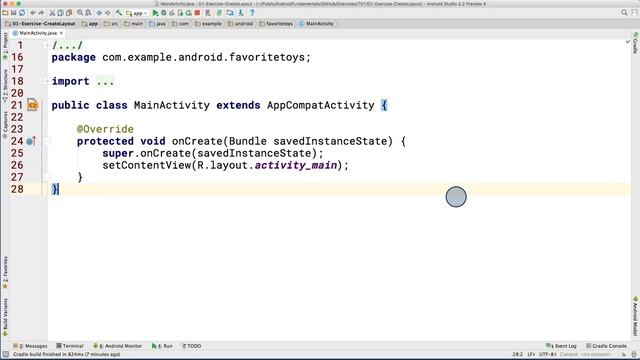640x360 pixels.
Task: Open the Captures tool window tab
Action: click(x=5, y=124)
